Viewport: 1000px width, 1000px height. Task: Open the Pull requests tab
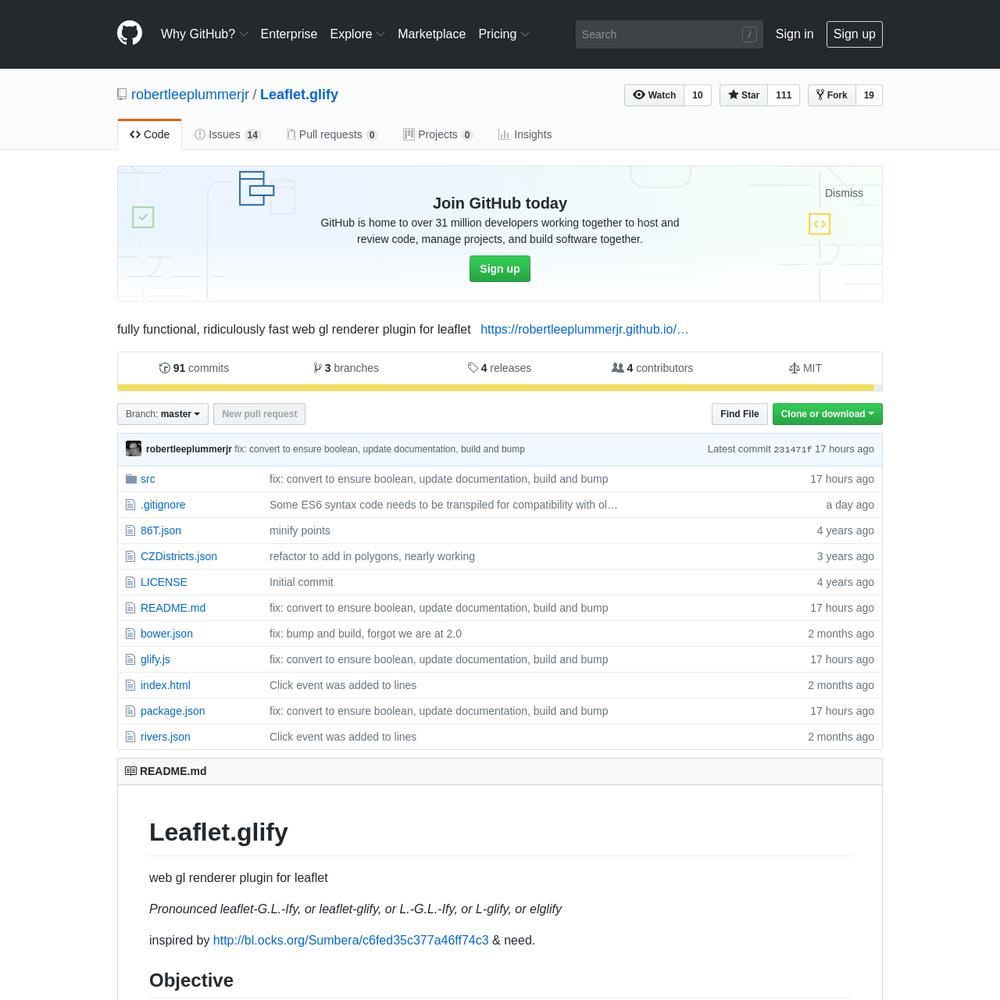[x=332, y=135]
